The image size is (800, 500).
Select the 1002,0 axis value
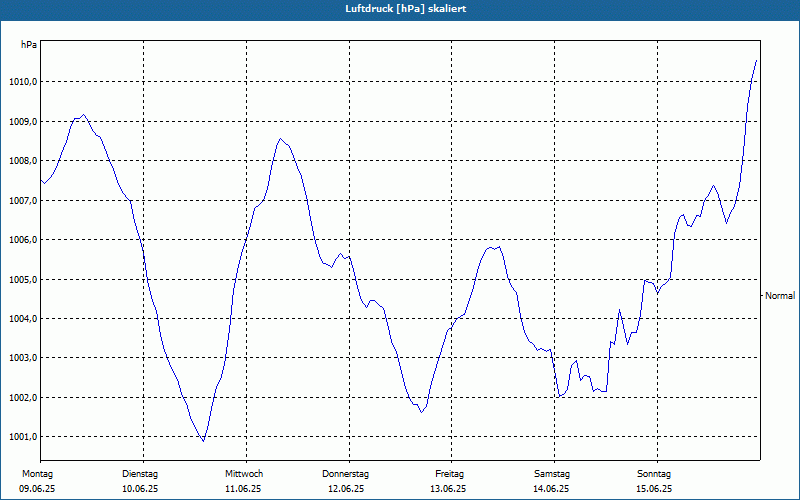coord(23,397)
